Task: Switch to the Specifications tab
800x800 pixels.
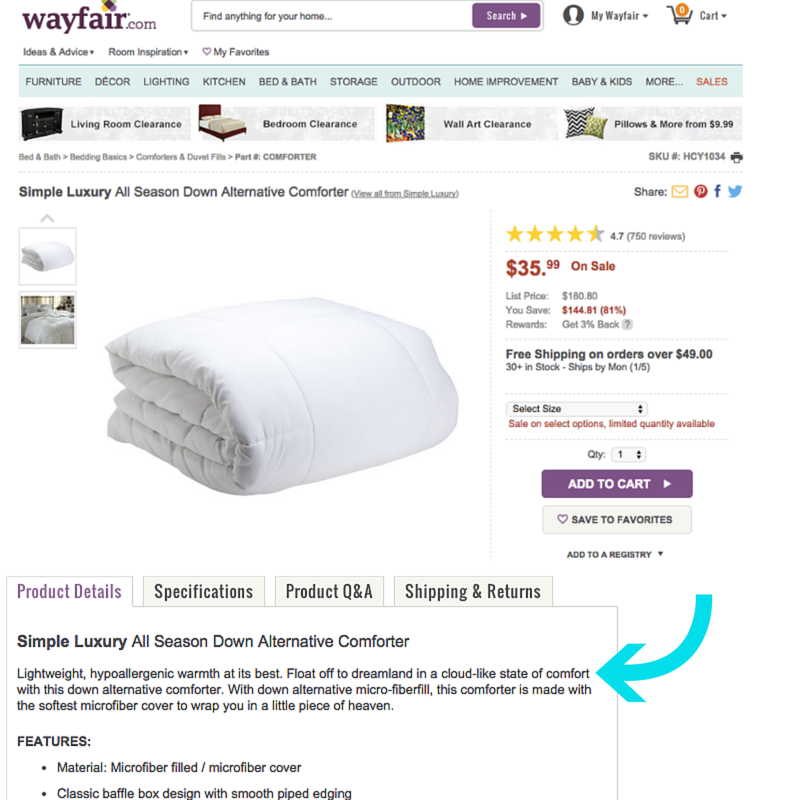Action: click(x=204, y=591)
